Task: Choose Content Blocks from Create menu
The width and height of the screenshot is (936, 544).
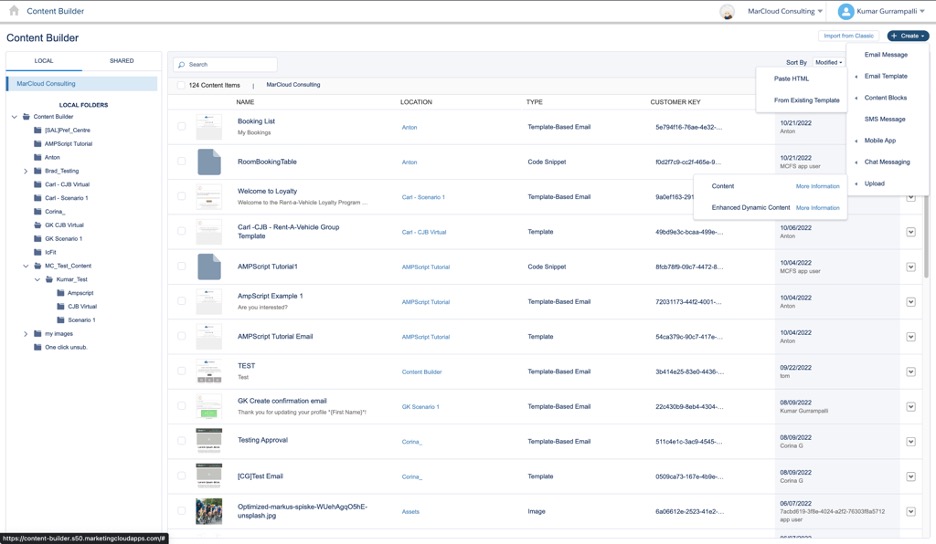Action: pyautogui.click(x=885, y=98)
